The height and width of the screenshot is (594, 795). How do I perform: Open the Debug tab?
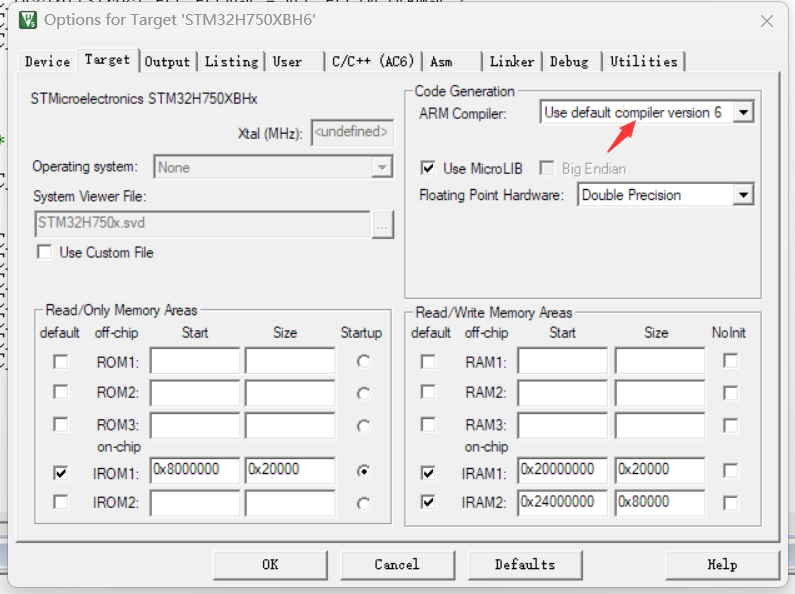(570, 62)
